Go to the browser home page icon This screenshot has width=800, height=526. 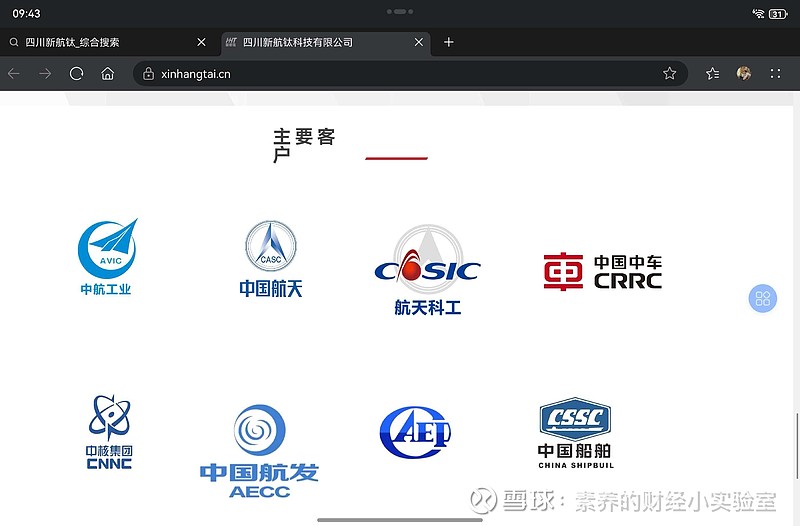click(x=108, y=73)
